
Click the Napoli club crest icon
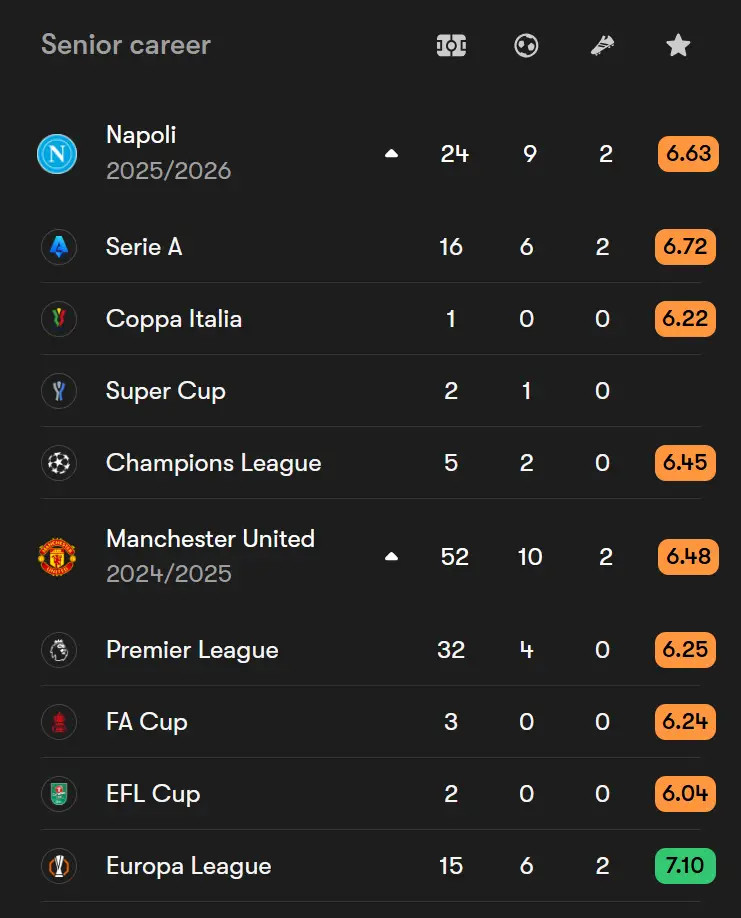pyautogui.click(x=57, y=154)
